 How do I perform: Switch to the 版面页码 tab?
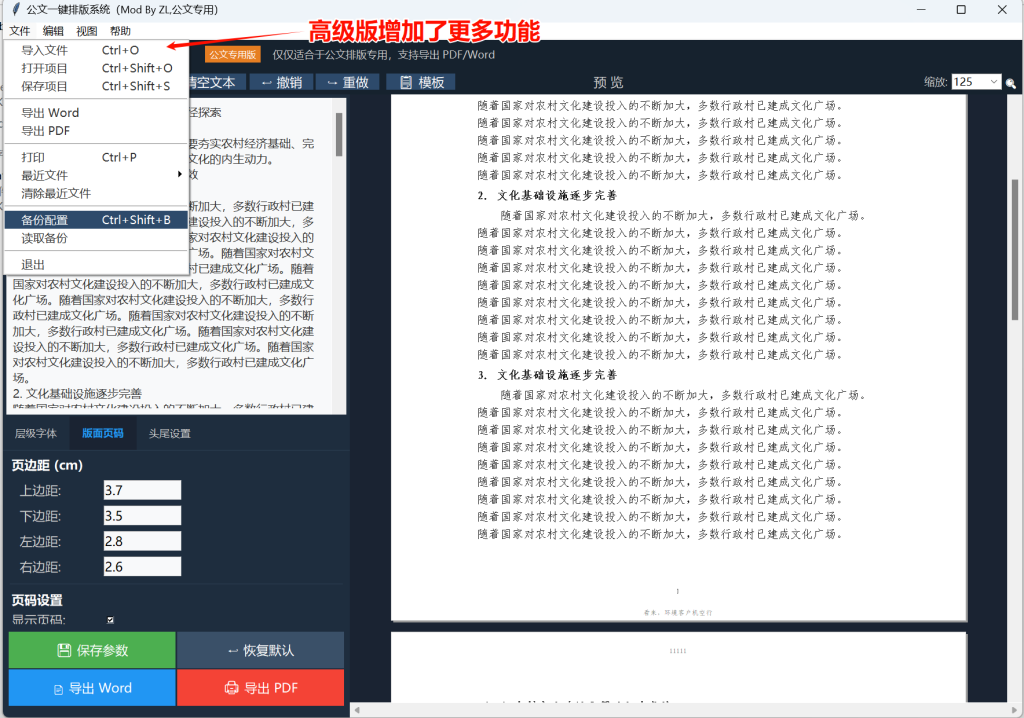(x=103, y=434)
